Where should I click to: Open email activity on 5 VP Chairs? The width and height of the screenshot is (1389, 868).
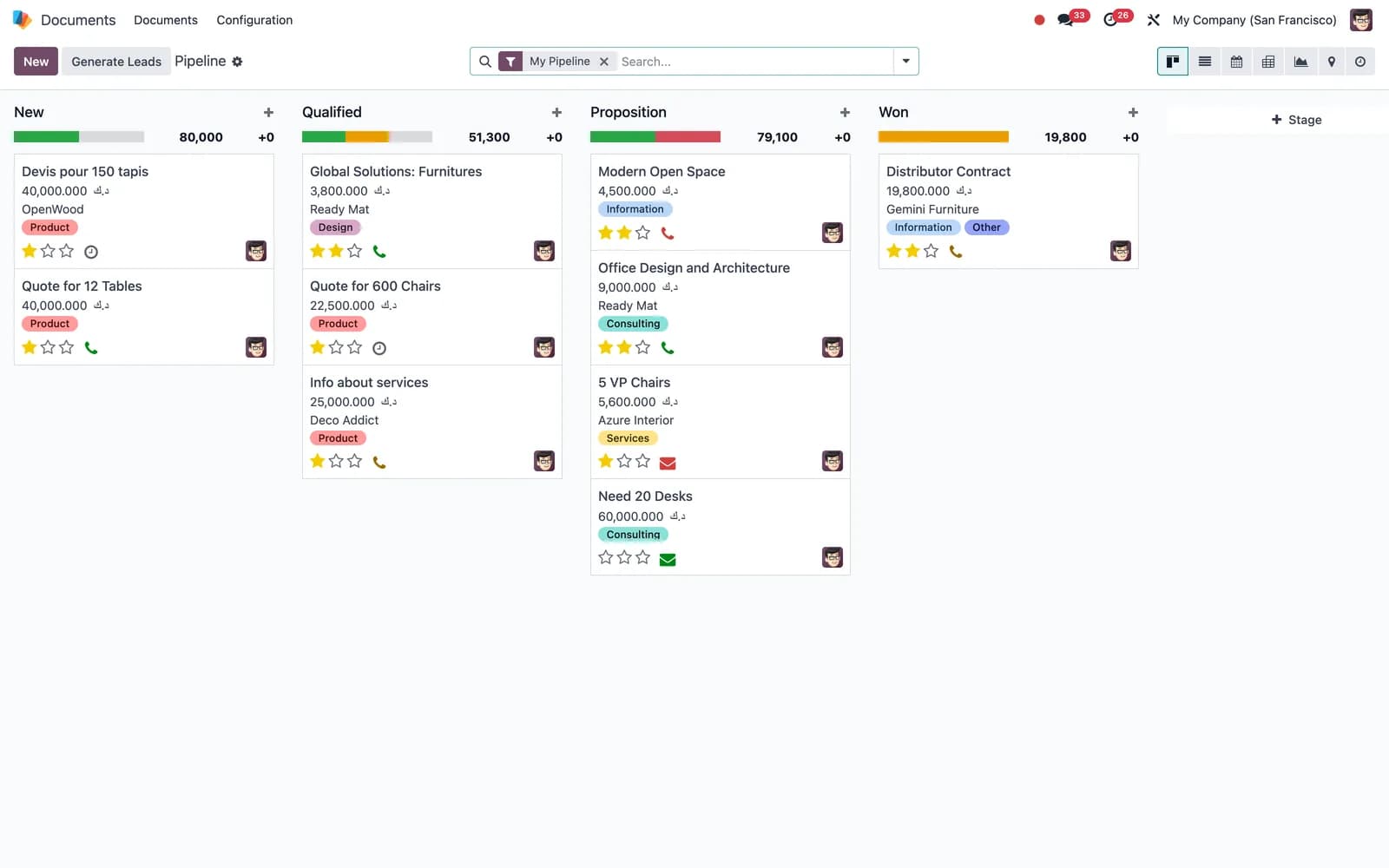coord(668,463)
